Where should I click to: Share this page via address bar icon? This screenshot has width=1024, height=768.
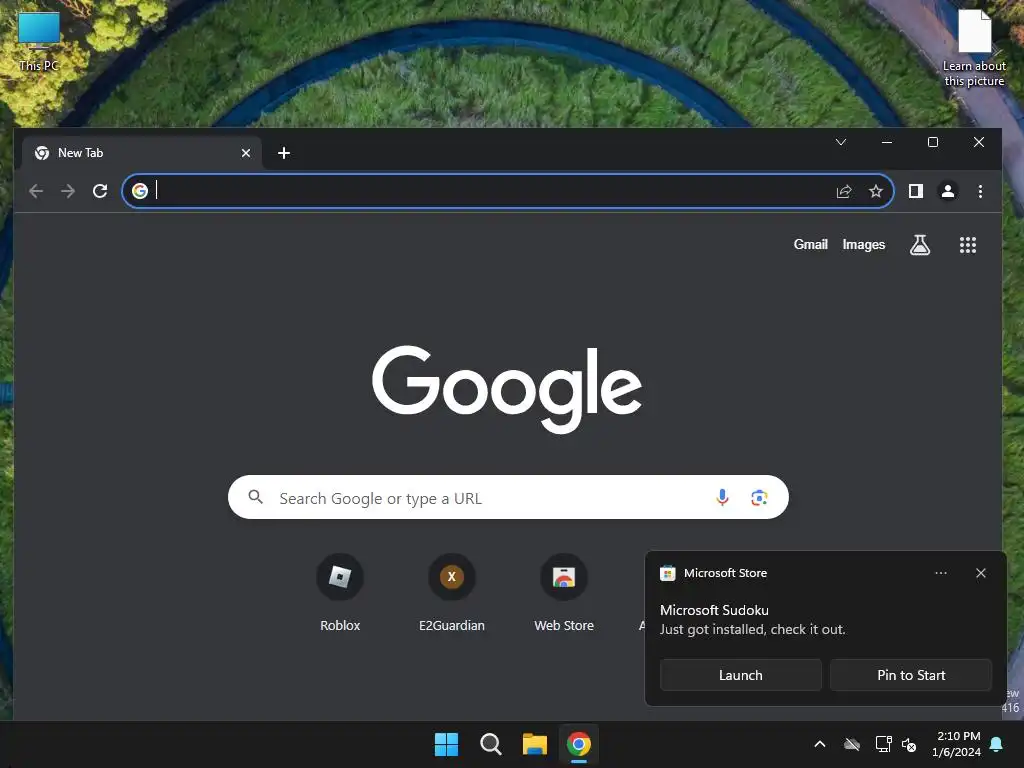844,191
